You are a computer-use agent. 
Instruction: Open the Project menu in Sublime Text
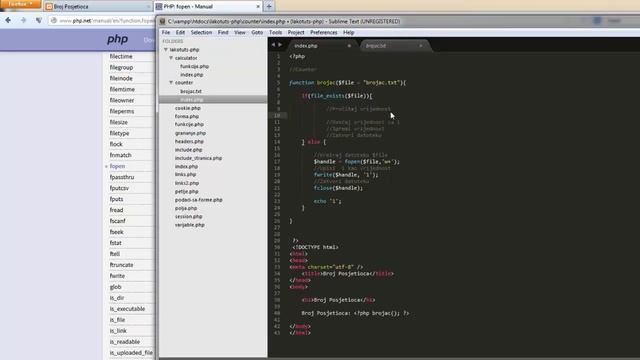(296, 32)
